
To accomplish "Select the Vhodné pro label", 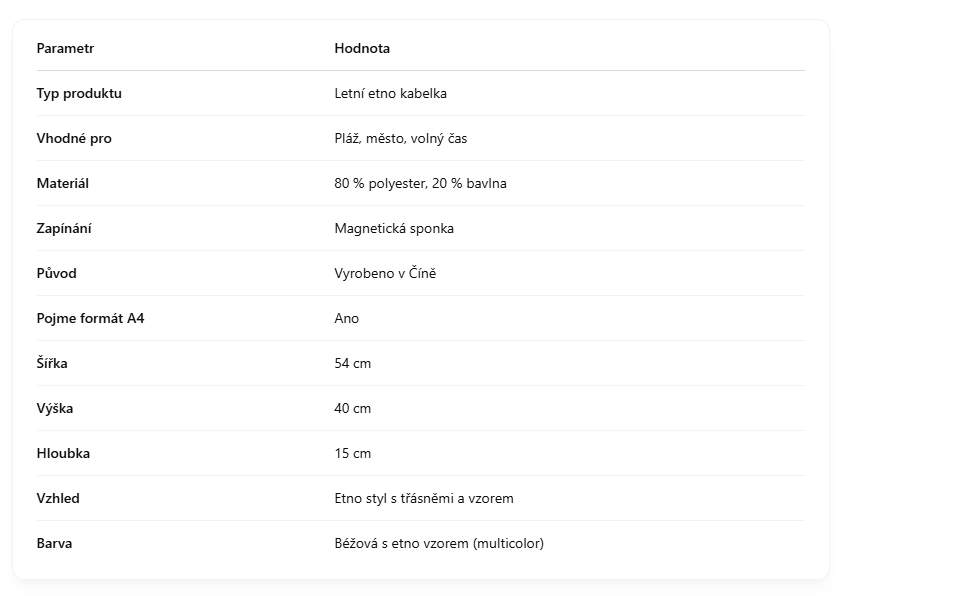I will pyautogui.click(x=74, y=138).
